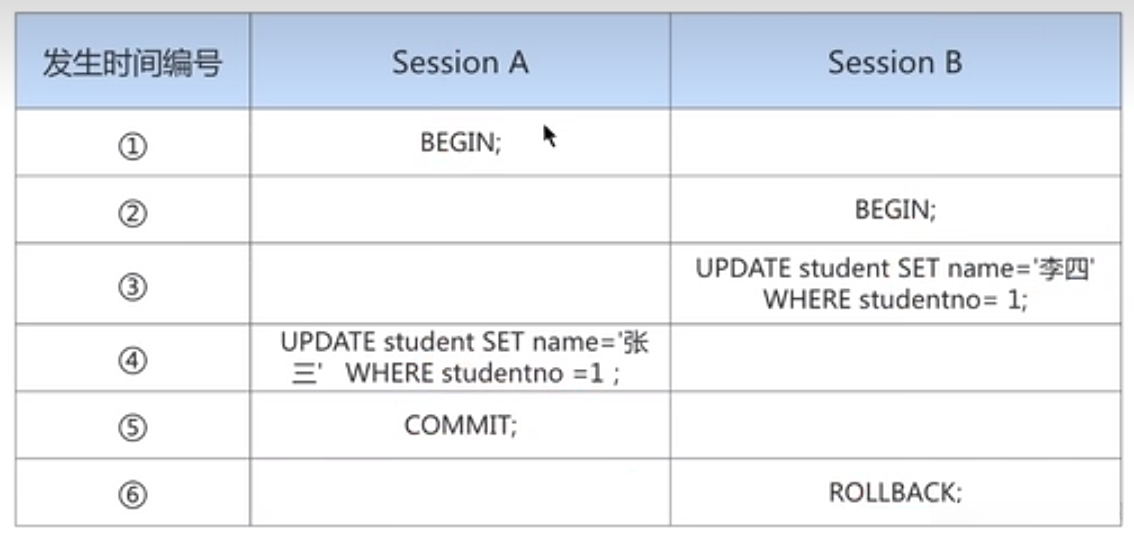Click the empty Session A cell in row ②
The width and height of the screenshot is (1134, 533).
pos(460,210)
